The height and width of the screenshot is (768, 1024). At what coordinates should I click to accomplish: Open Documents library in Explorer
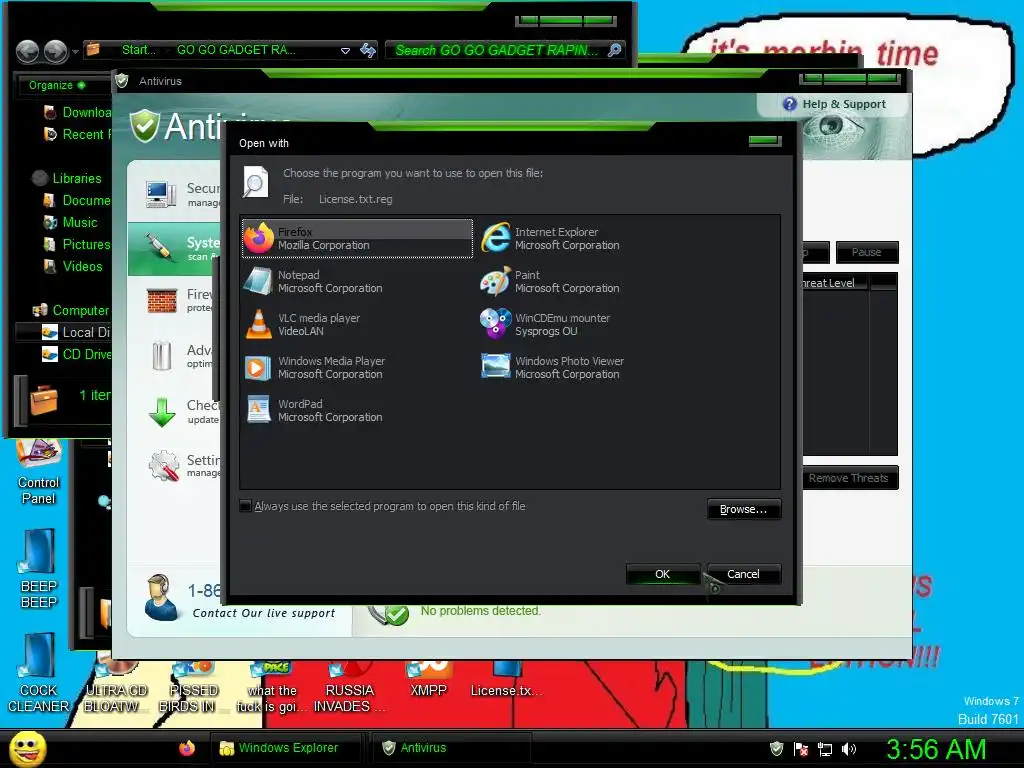tap(77, 200)
